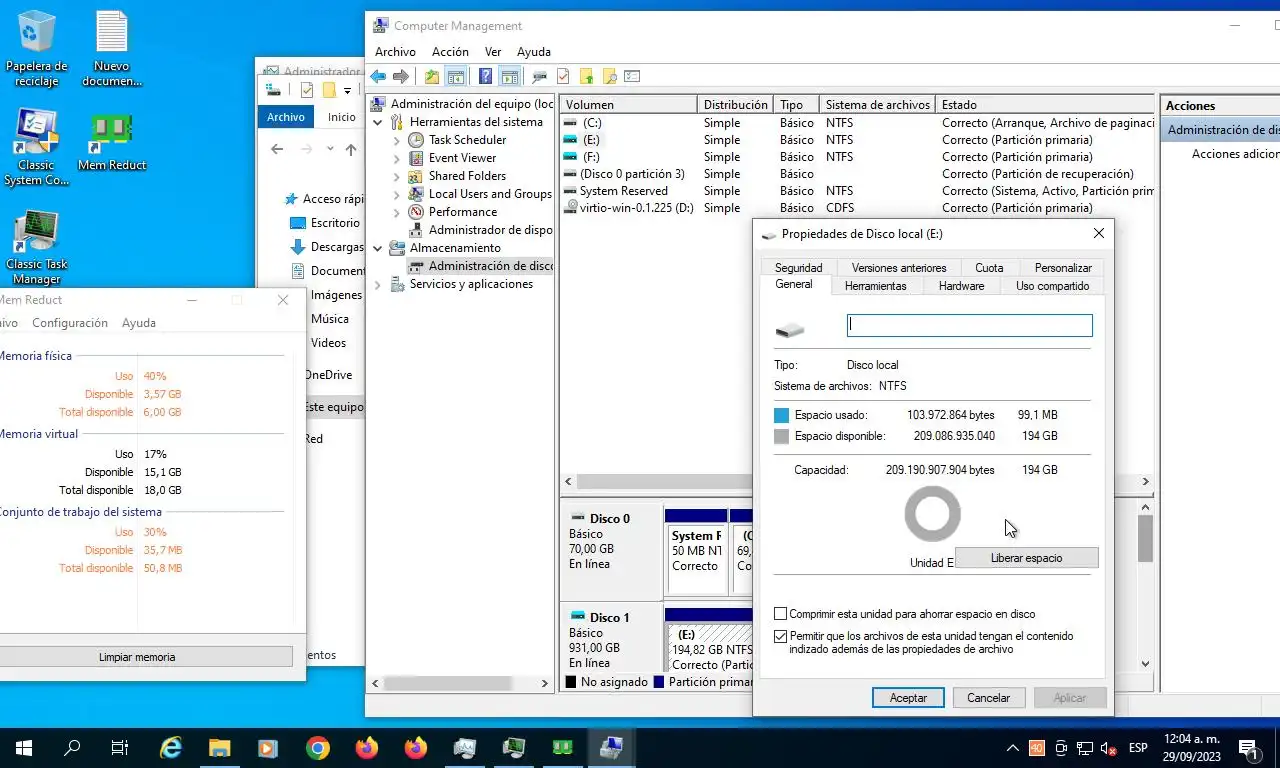The width and height of the screenshot is (1280, 768).
Task: Click the Liberar espacio button
Action: [1026, 558]
